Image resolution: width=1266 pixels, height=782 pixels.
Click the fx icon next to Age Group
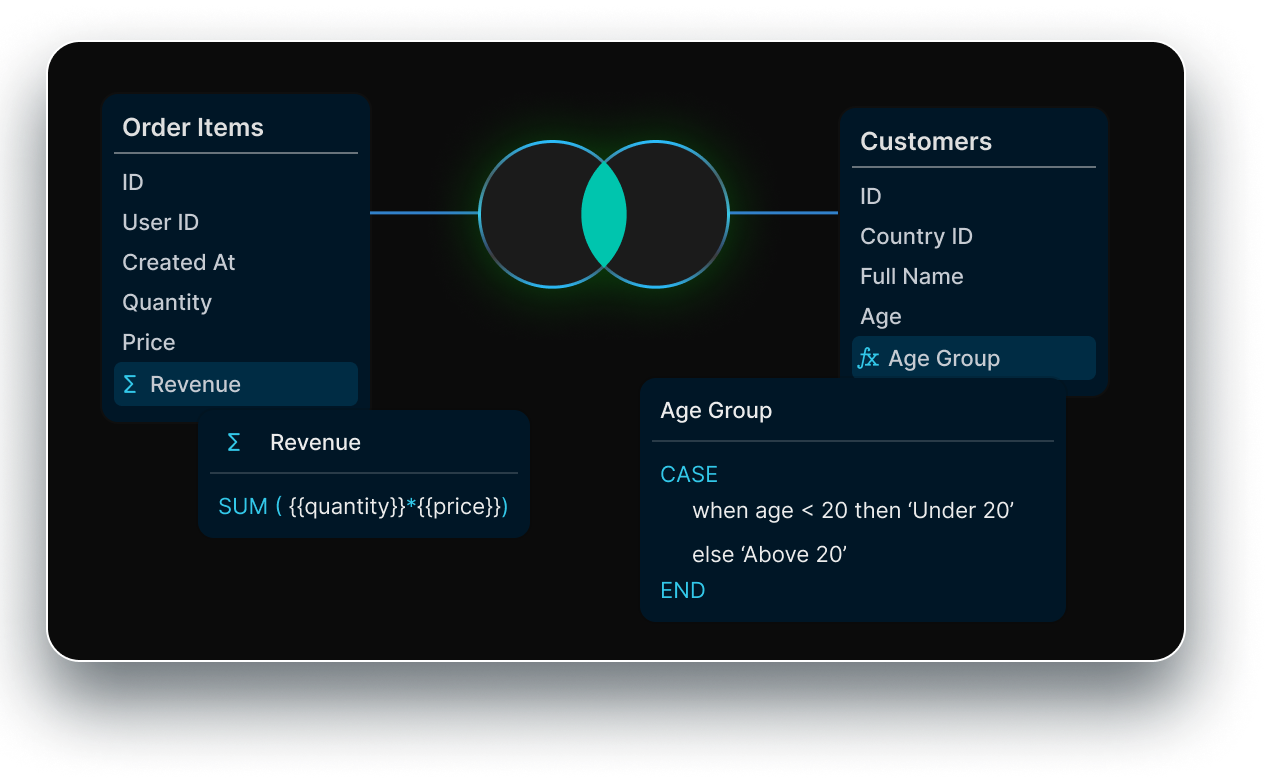869,358
